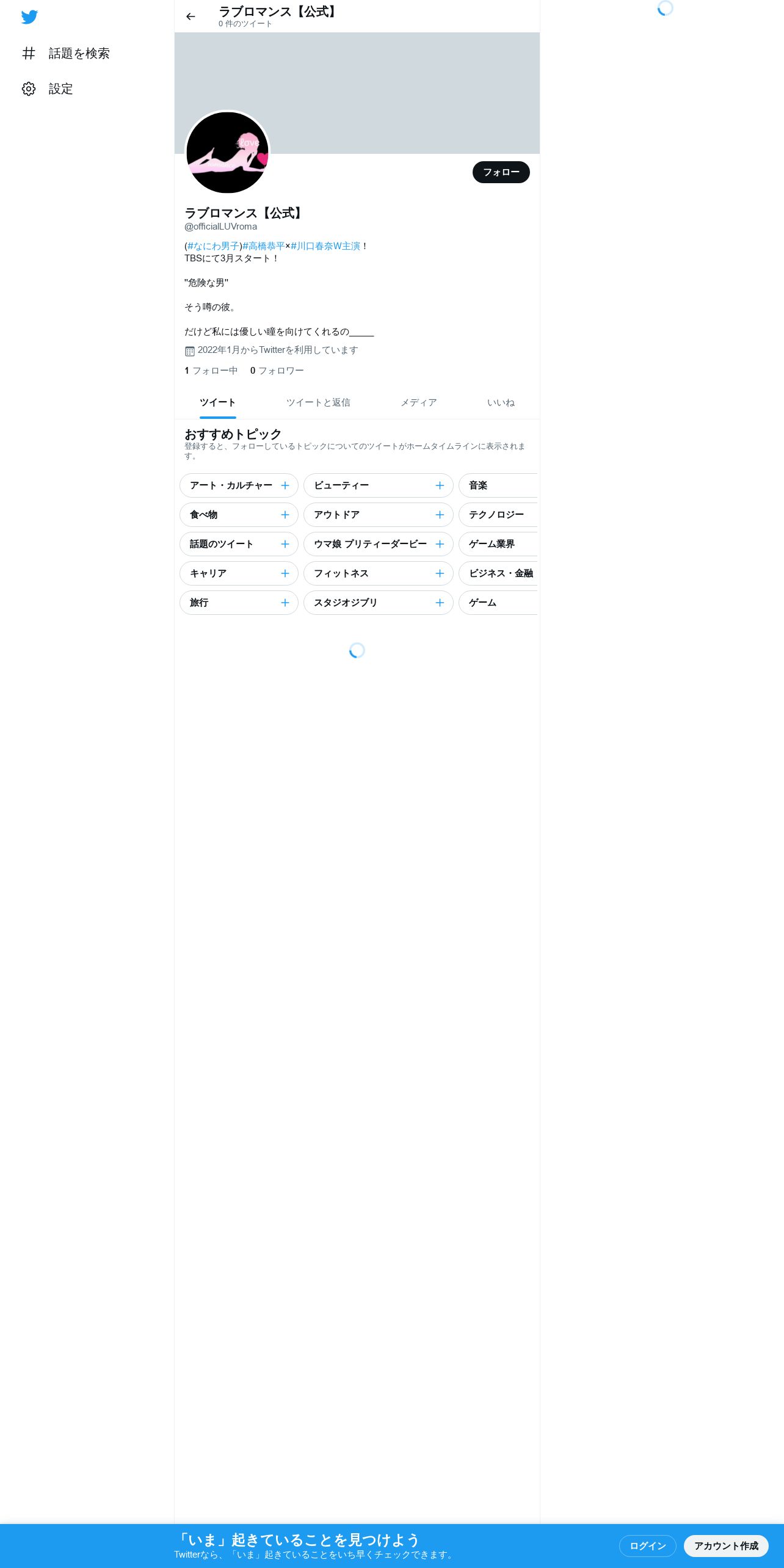Open hashtag #高橋恭平
This screenshot has height=1568, width=784.
point(264,246)
